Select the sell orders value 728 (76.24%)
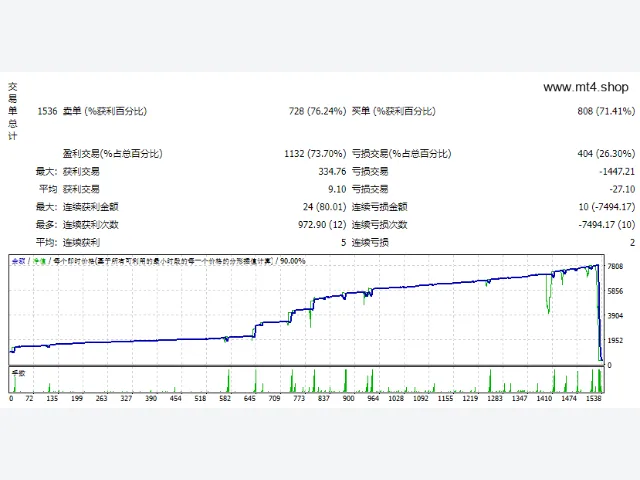This screenshot has height=480, width=640. click(317, 111)
